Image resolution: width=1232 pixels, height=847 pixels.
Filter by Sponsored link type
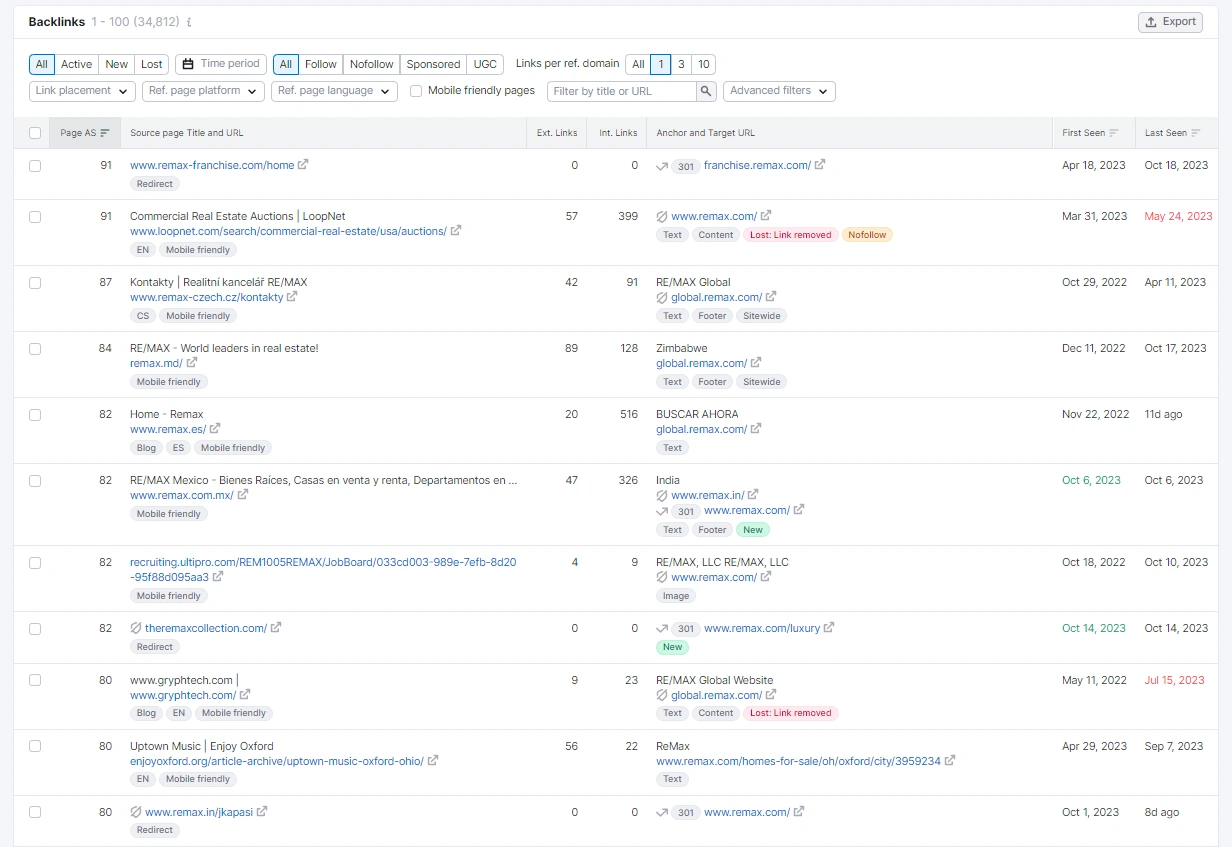(x=434, y=64)
